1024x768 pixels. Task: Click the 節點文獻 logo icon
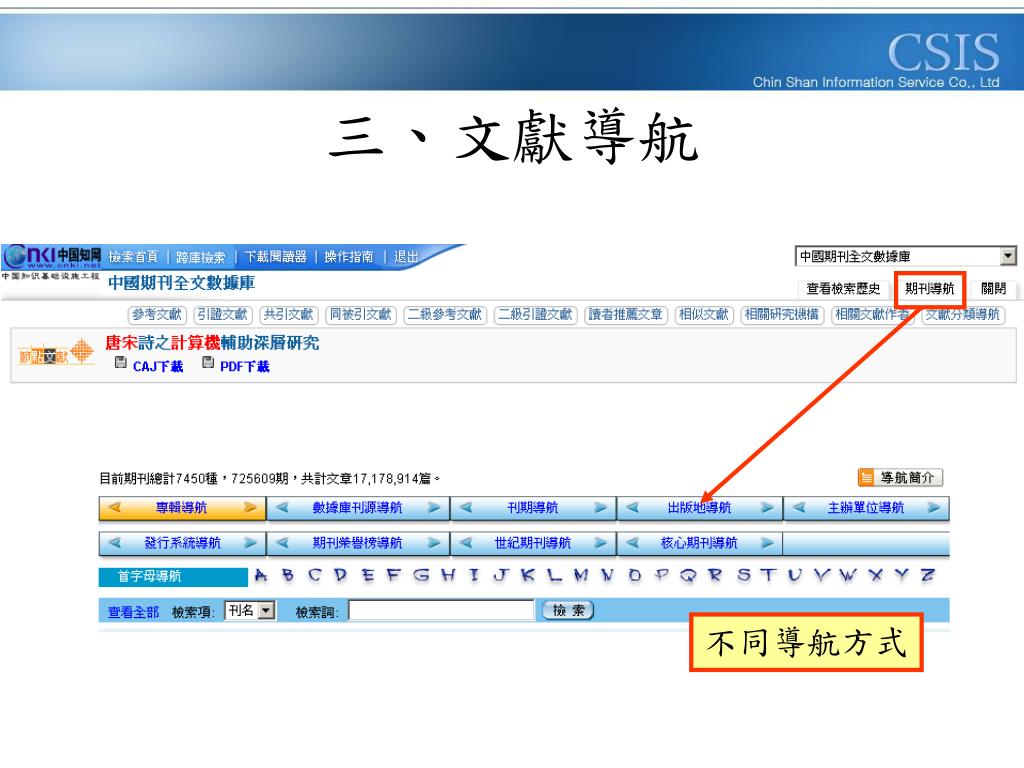[56, 353]
